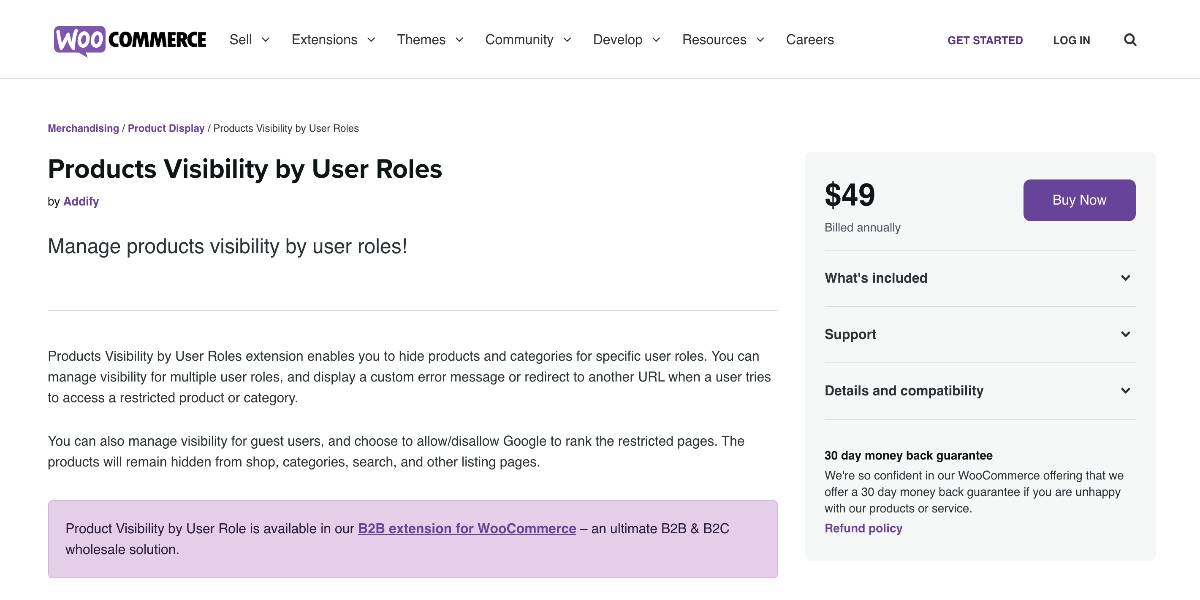
Task: Open the Merchandising breadcrumb link
Action: 83,128
